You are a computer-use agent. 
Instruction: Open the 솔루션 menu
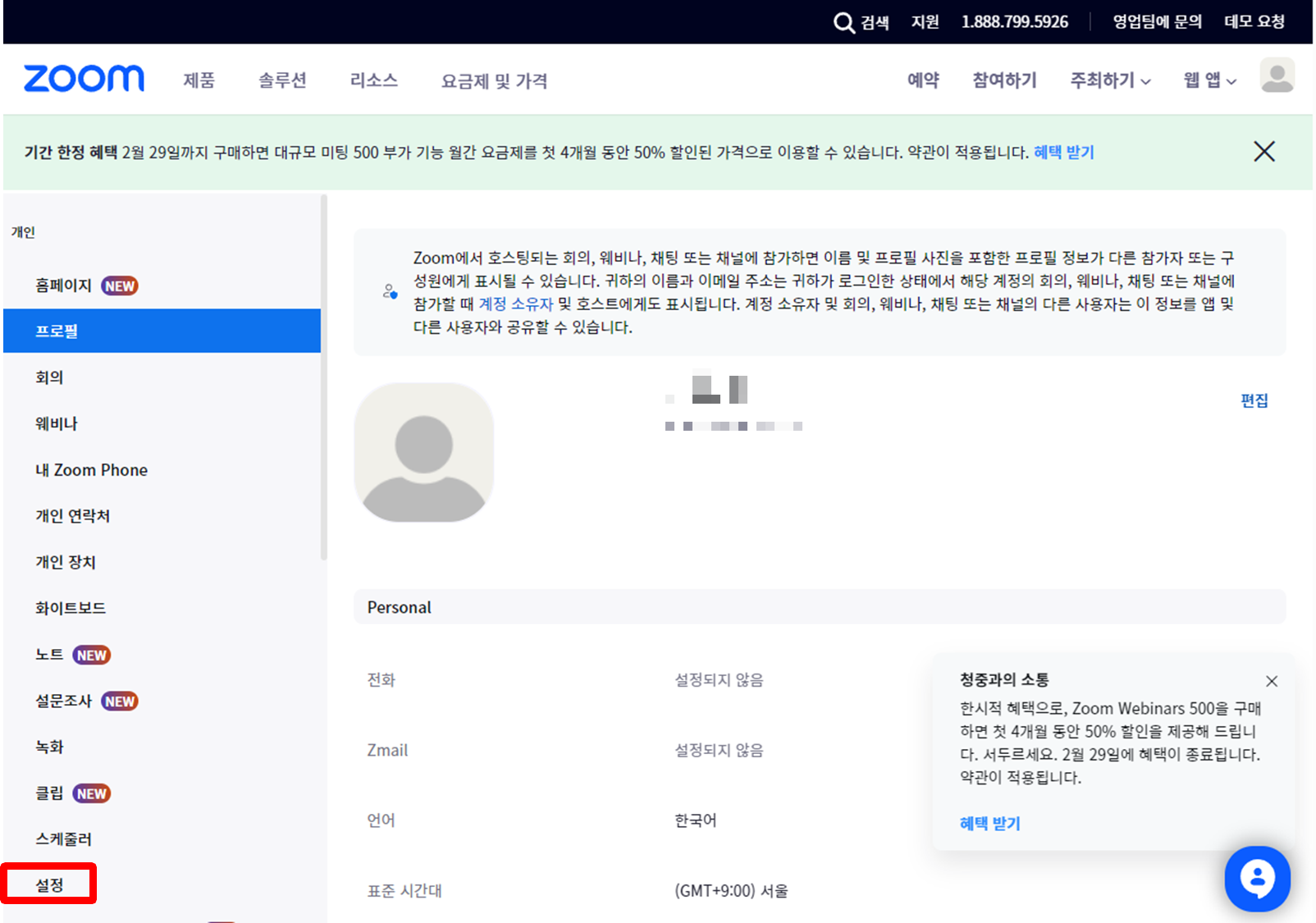tap(282, 80)
